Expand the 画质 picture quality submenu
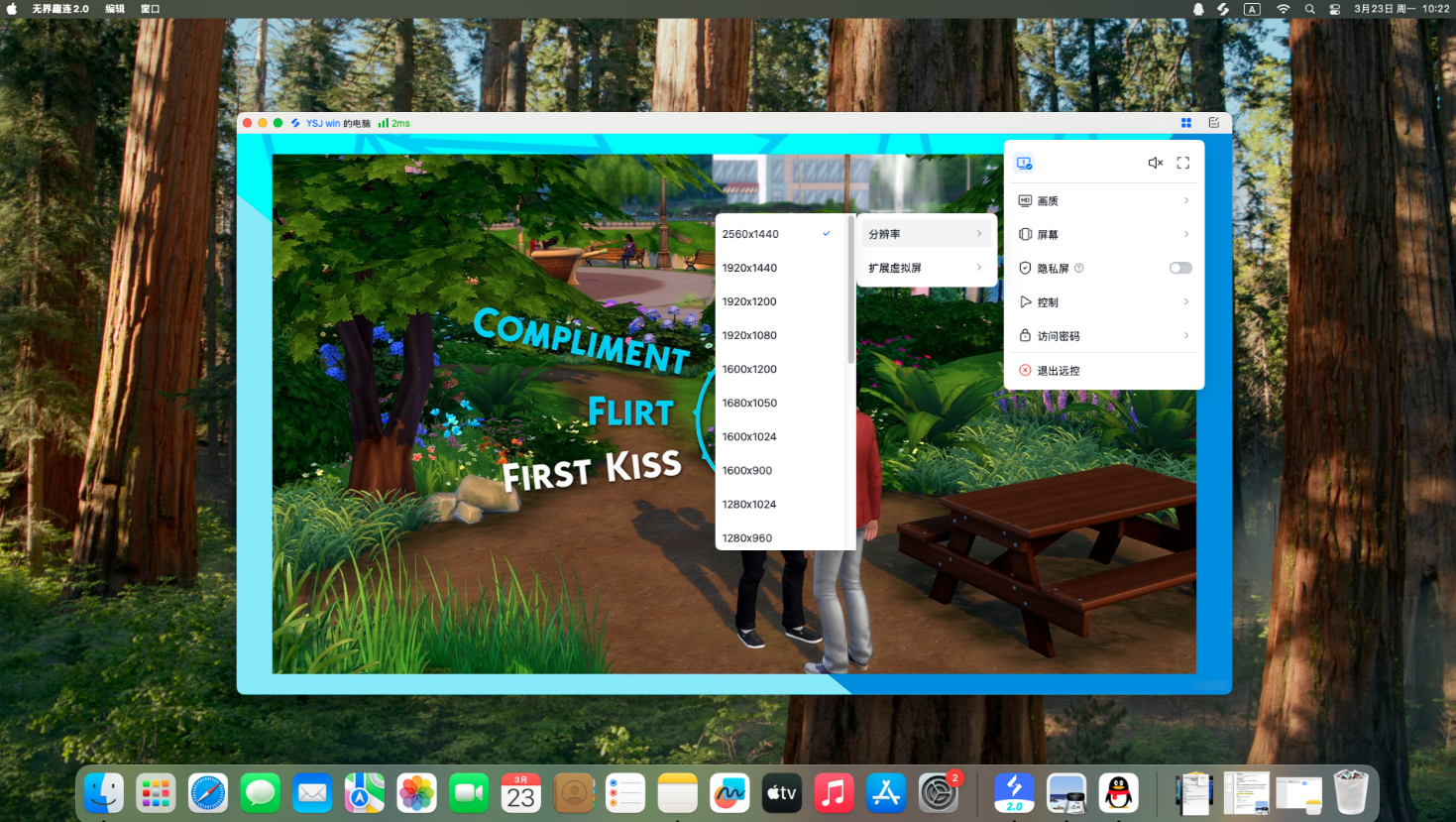Image resolution: width=1456 pixels, height=822 pixels. pyautogui.click(x=1103, y=200)
